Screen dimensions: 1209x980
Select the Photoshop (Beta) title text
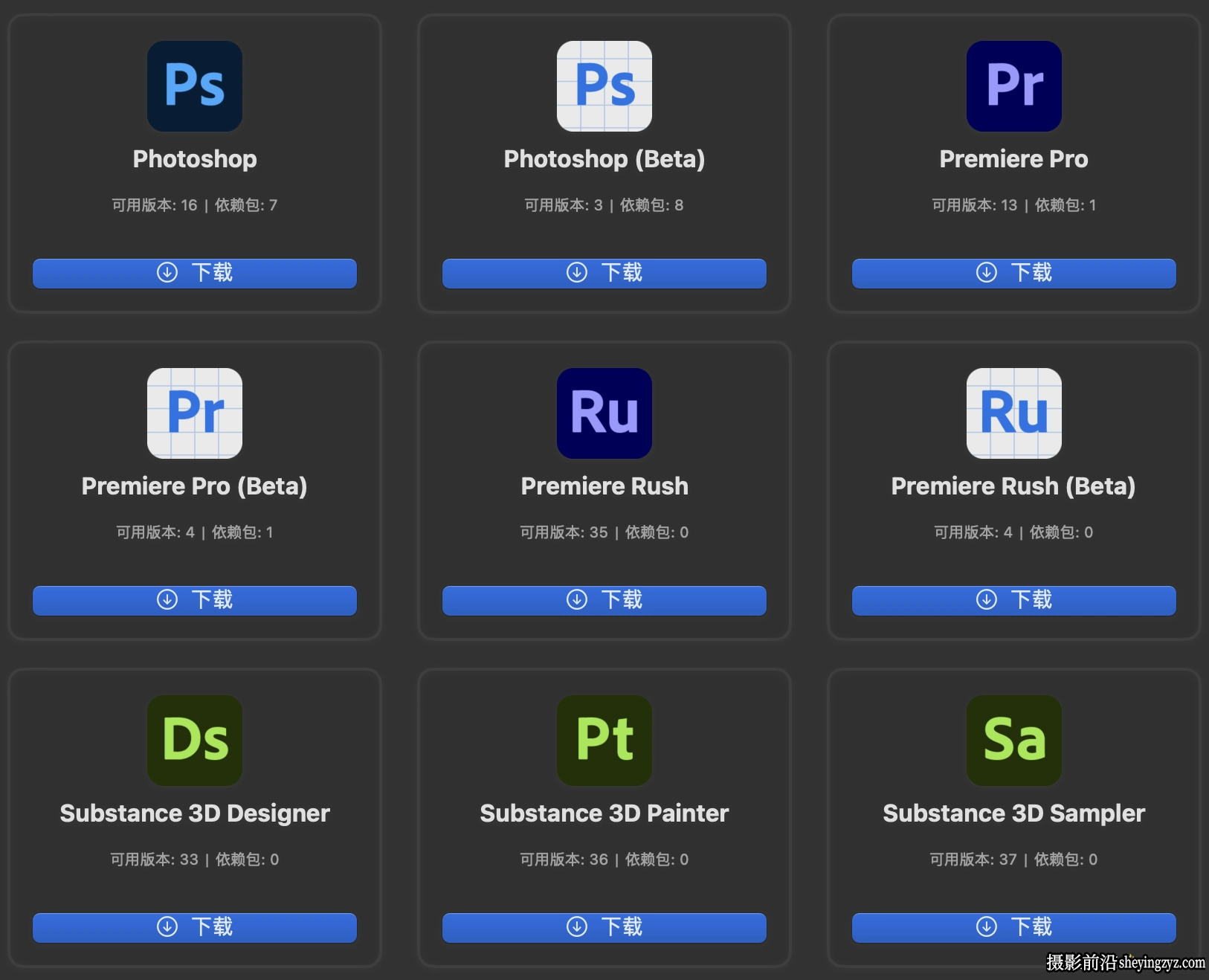pos(604,159)
